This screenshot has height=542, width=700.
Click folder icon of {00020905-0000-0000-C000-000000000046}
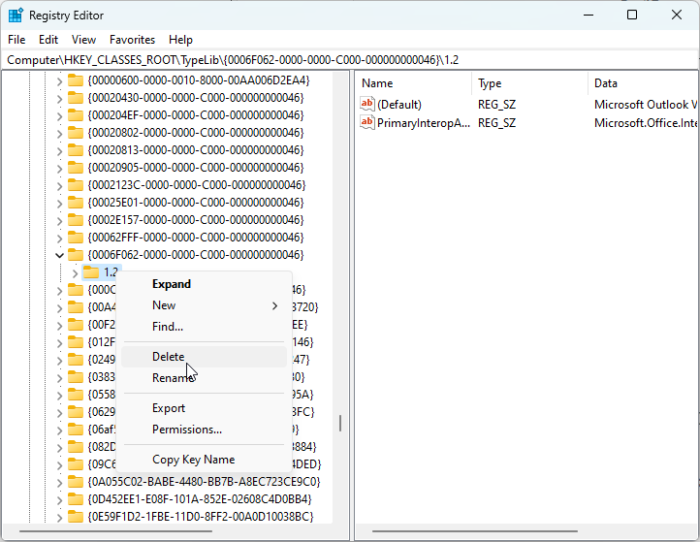pos(75,167)
